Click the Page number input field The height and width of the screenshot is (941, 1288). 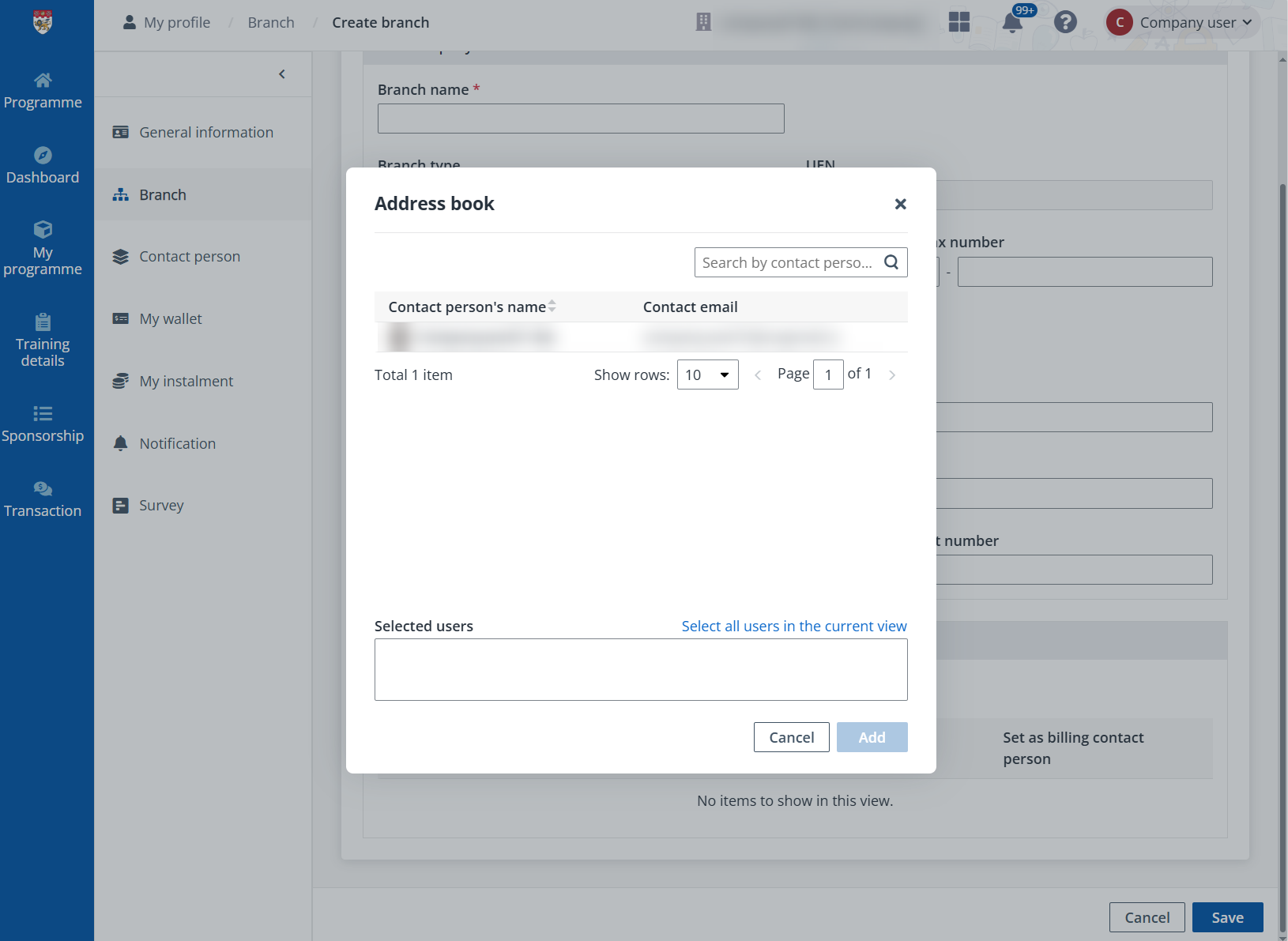(829, 374)
